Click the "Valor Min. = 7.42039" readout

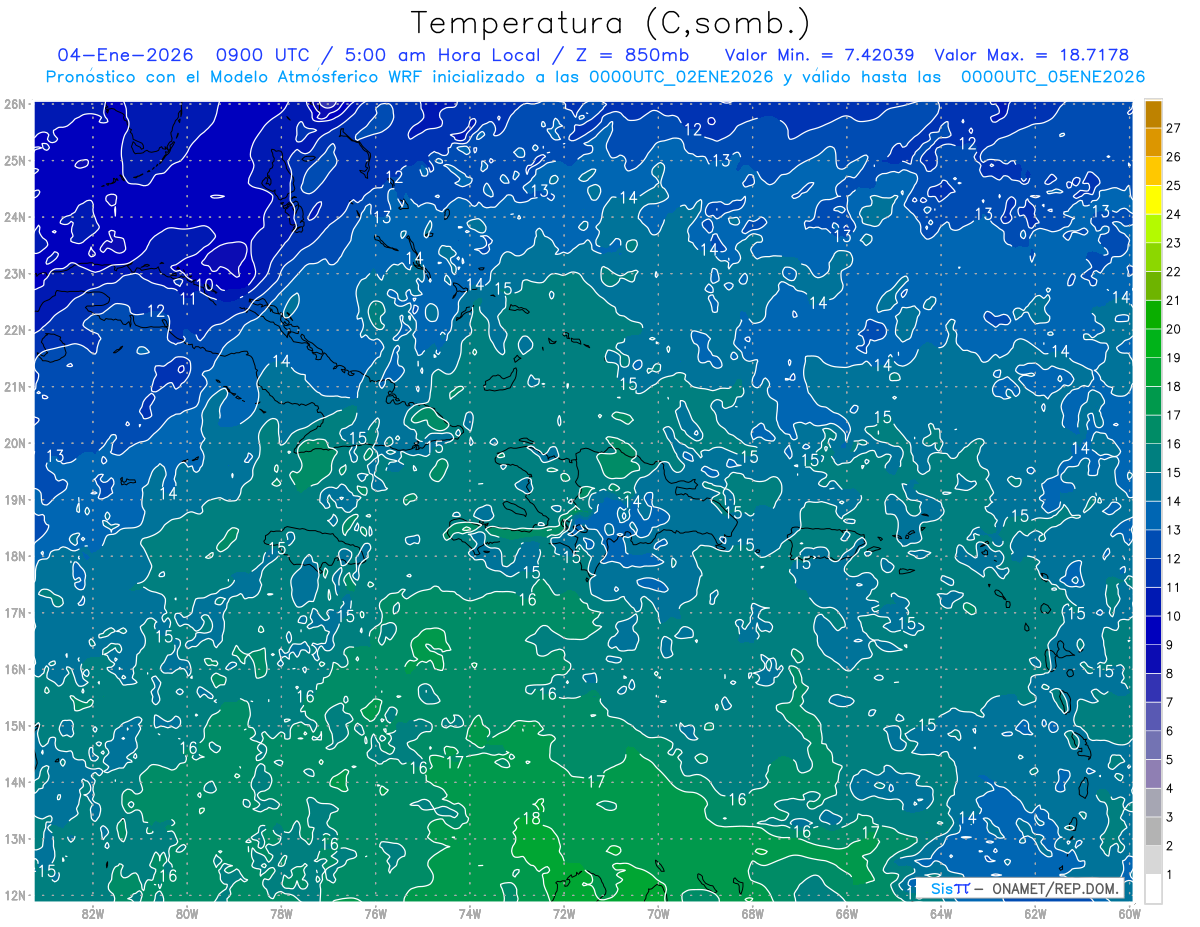click(x=820, y=55)
